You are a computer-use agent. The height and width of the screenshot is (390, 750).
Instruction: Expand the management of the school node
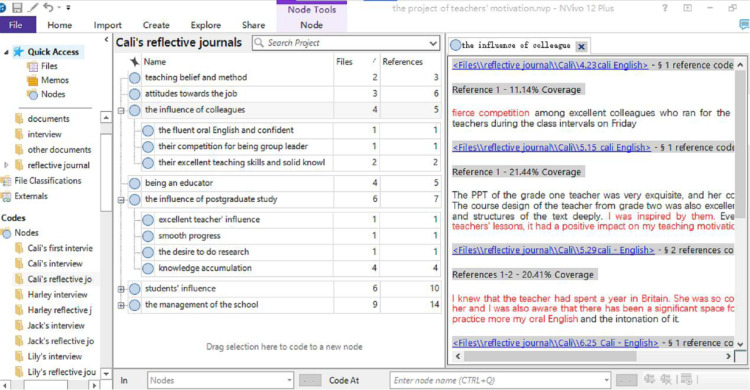click(121, 305)
